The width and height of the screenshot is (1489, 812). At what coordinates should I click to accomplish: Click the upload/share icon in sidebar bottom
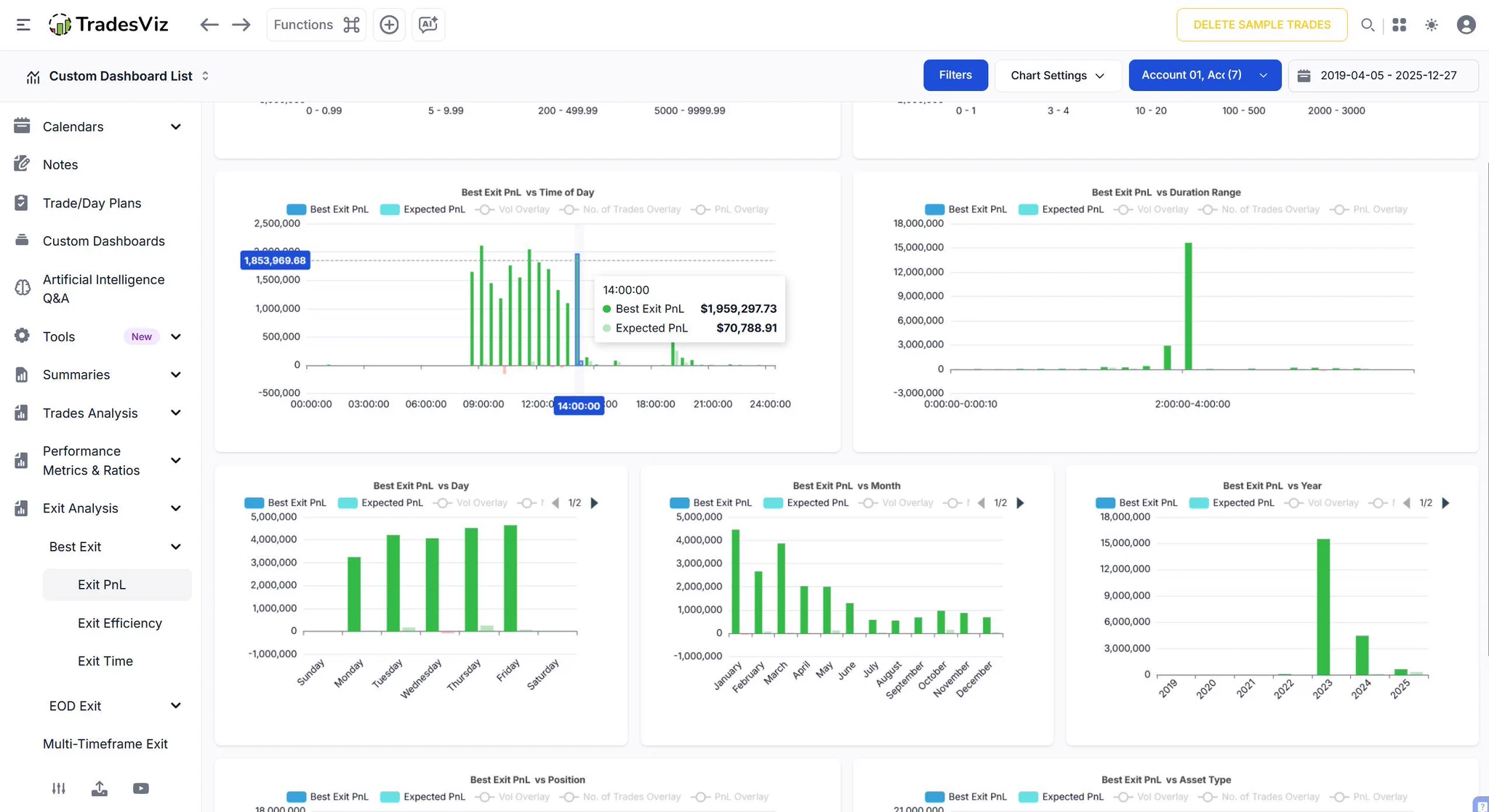coord(100,788)
